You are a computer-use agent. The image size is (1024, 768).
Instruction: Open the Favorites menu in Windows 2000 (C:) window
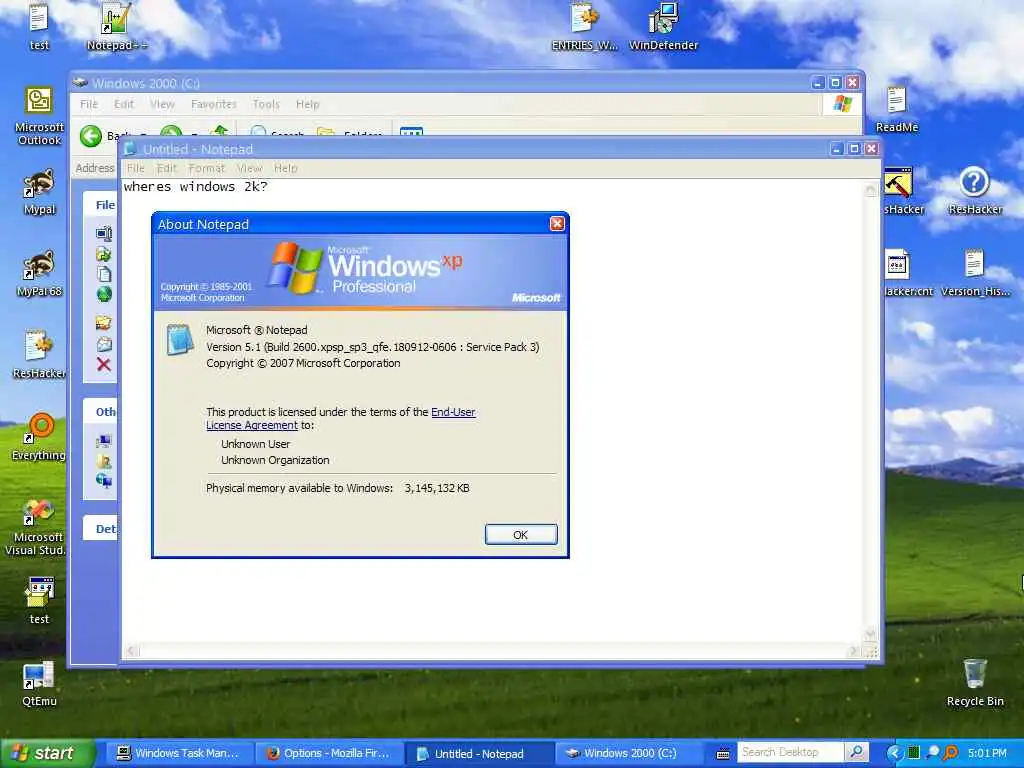tap(214, 104)
